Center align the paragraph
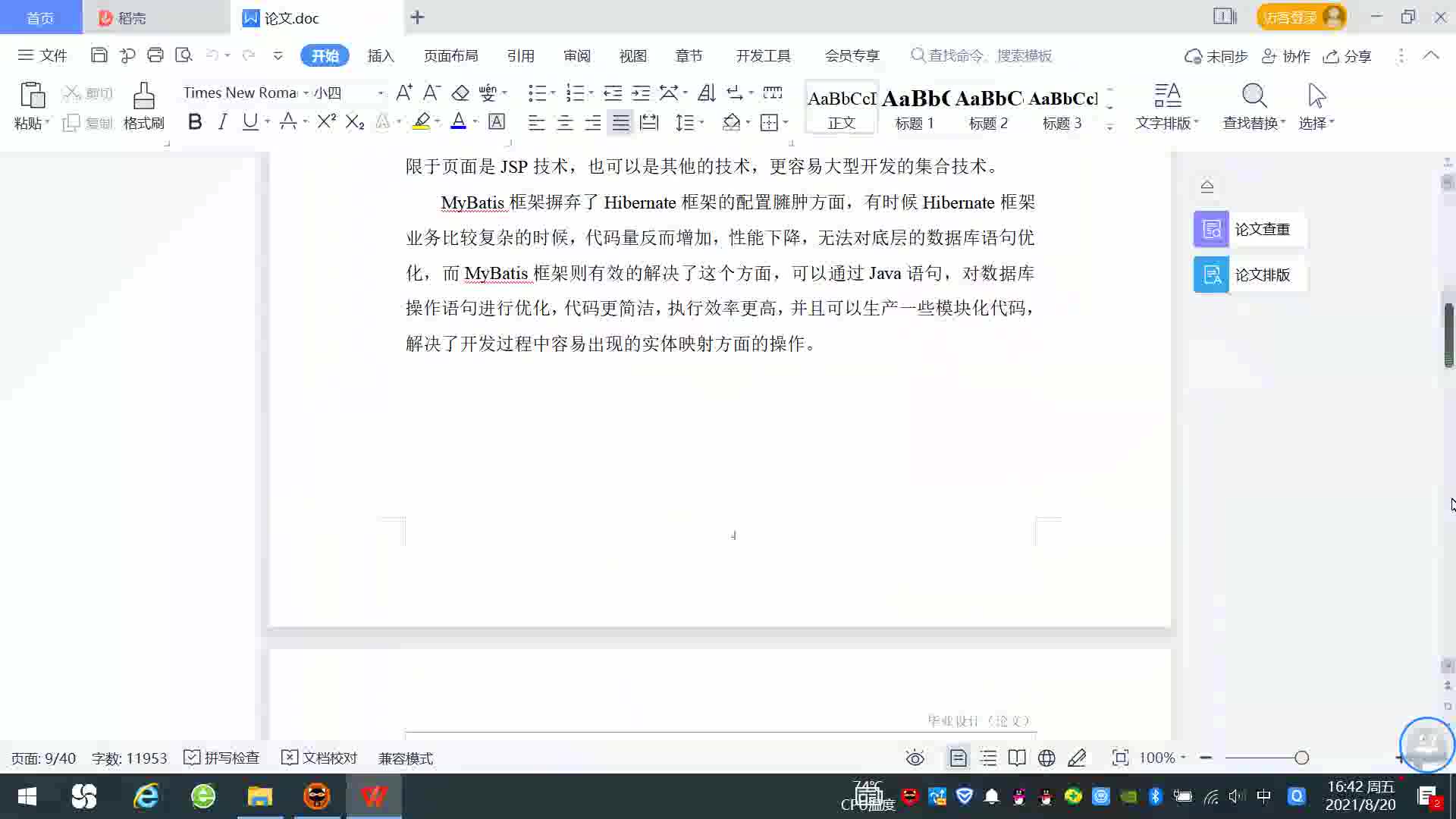The height and width of the screenshot is (819, 1456). (x=565, y=123)
